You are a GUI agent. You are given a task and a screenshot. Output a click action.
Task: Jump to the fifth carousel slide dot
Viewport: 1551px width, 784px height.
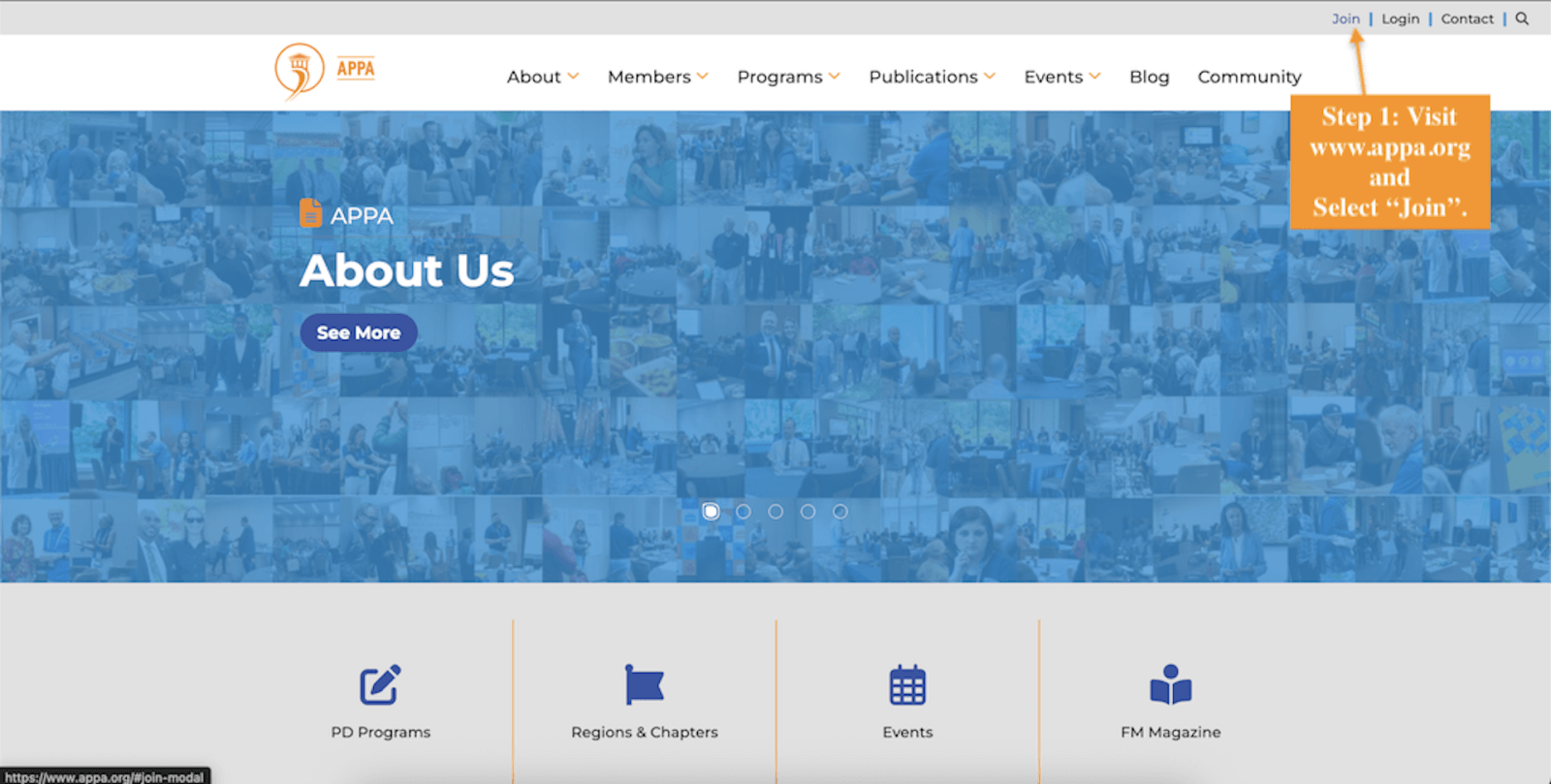(x=840, y=512)
